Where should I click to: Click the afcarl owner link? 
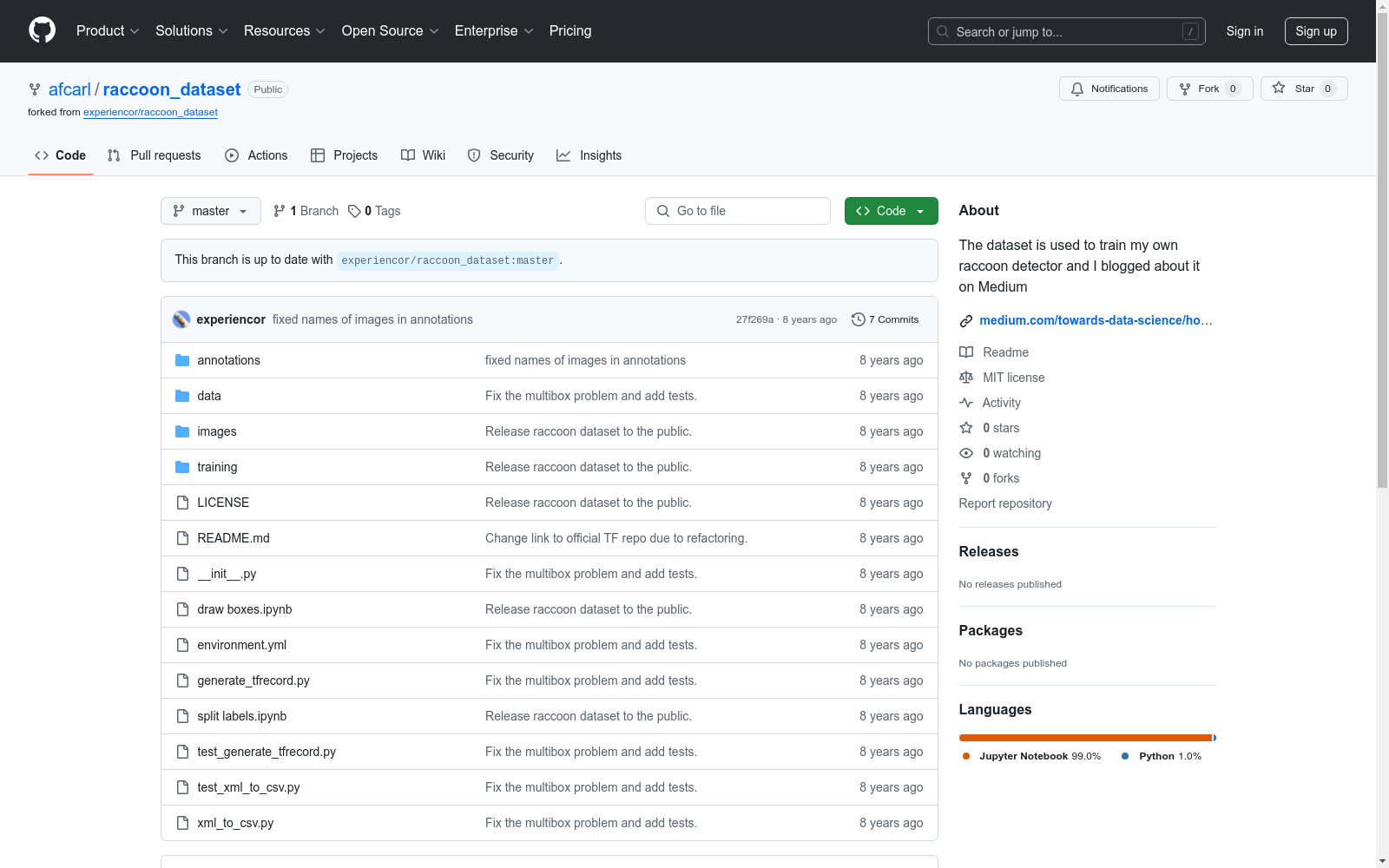click(x=69, y=89)
